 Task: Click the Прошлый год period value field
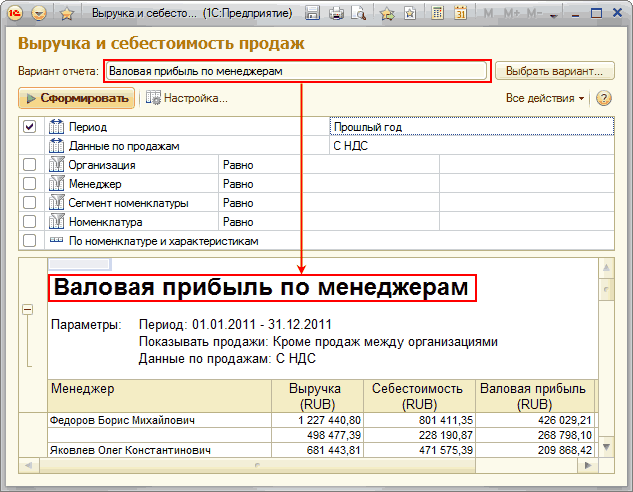pyautogui.click(x=470, y=127)
